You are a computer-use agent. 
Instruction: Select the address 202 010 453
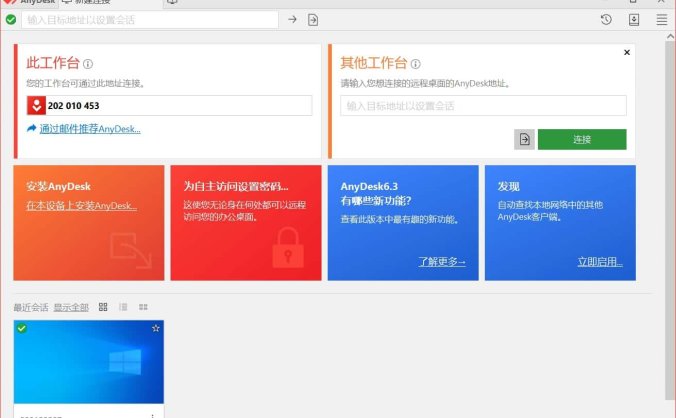click(73, 106)
